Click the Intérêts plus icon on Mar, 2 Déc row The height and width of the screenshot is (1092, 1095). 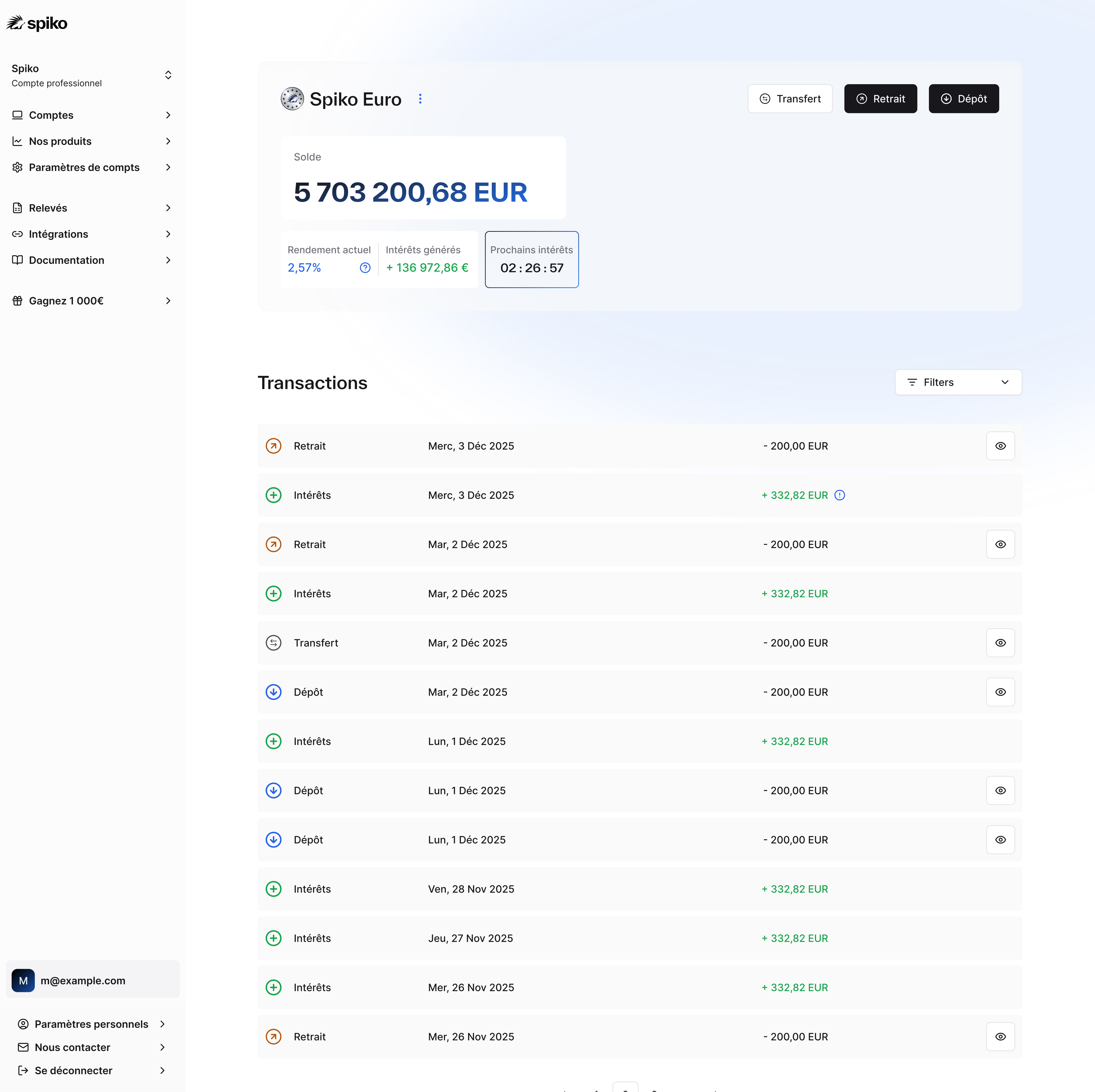274,594
